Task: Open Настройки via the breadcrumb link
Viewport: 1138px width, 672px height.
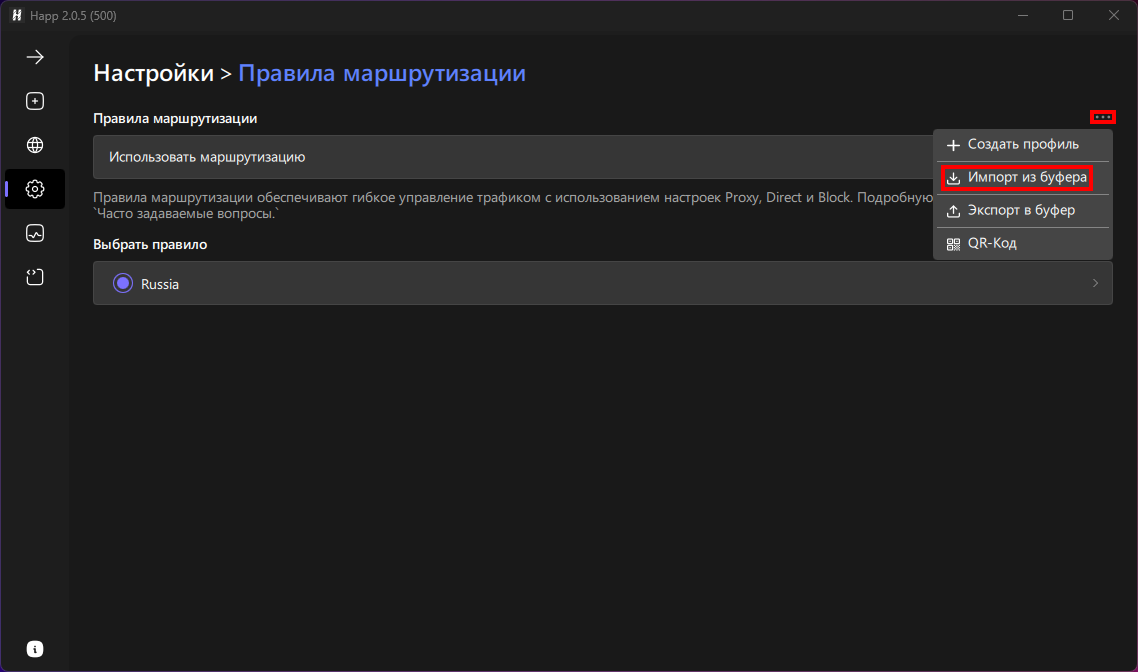Action: [152, 73]
